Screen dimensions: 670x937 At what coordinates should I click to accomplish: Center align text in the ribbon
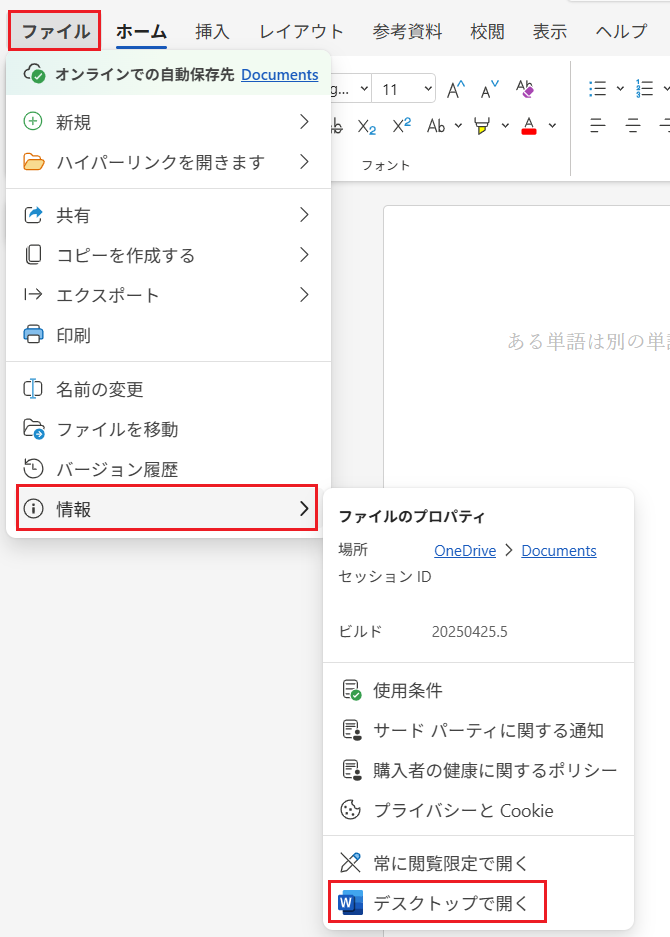tap(633, 126)
